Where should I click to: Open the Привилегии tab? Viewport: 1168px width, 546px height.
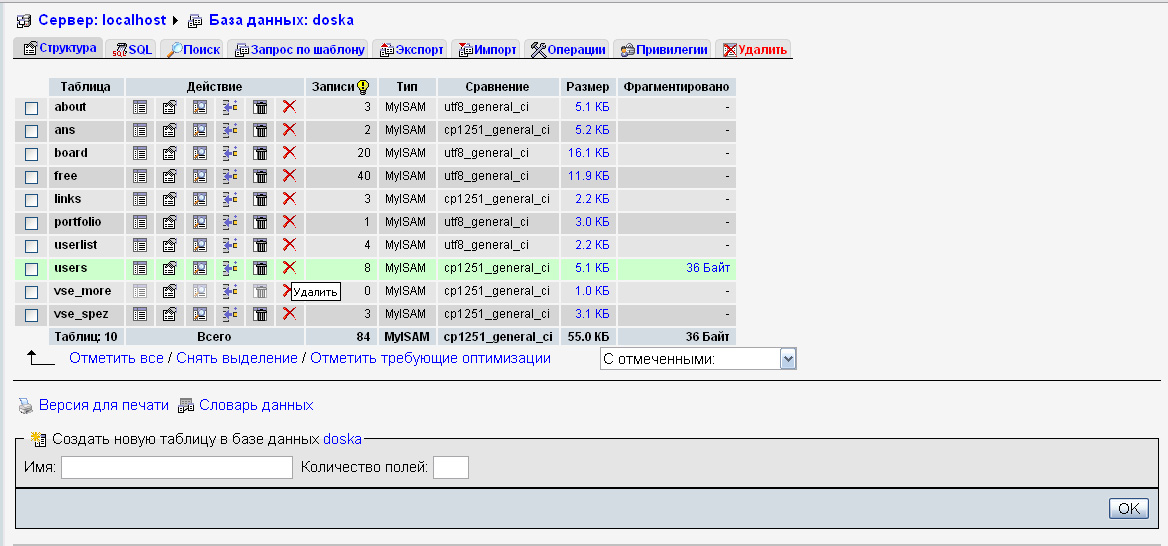662,50
